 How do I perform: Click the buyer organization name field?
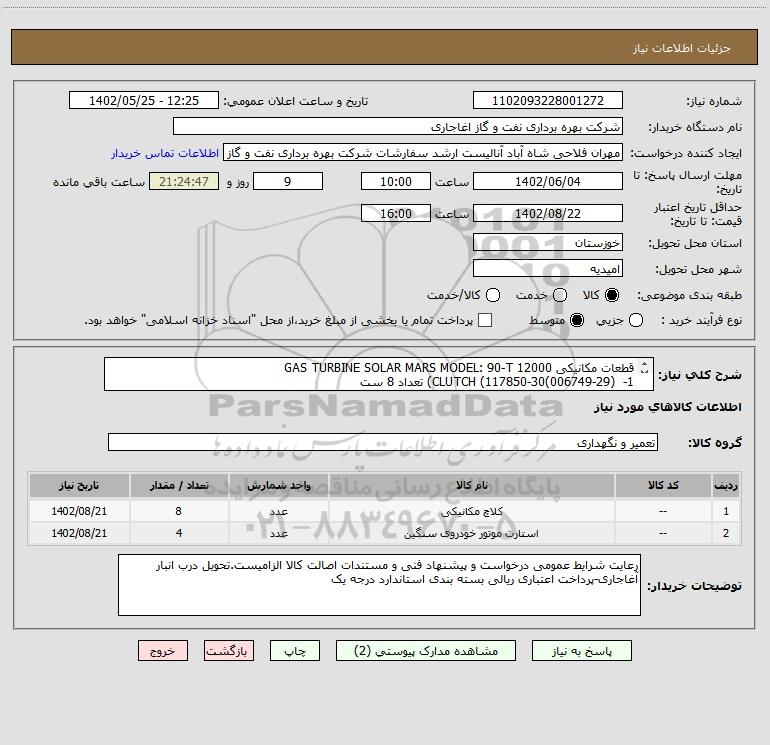click(398, 127)
